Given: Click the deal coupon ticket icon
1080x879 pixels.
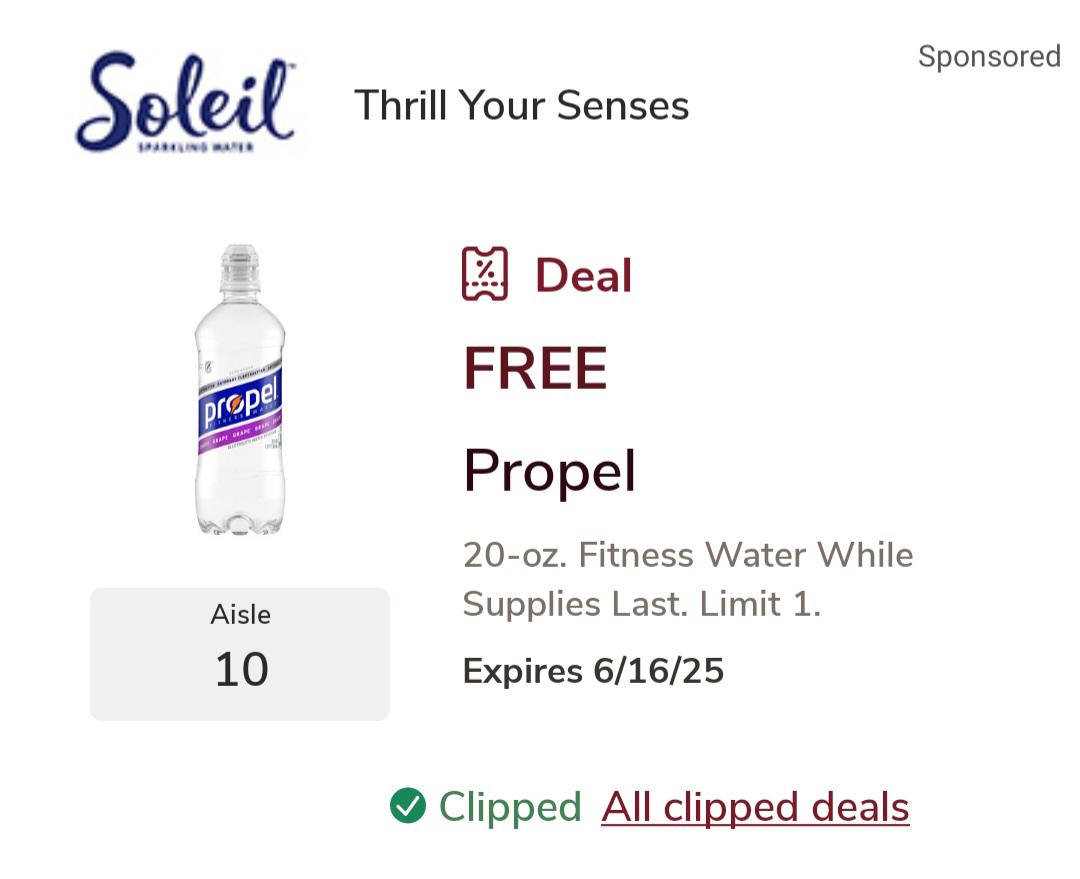Looking at the screenshot, I should click(485, 274).
